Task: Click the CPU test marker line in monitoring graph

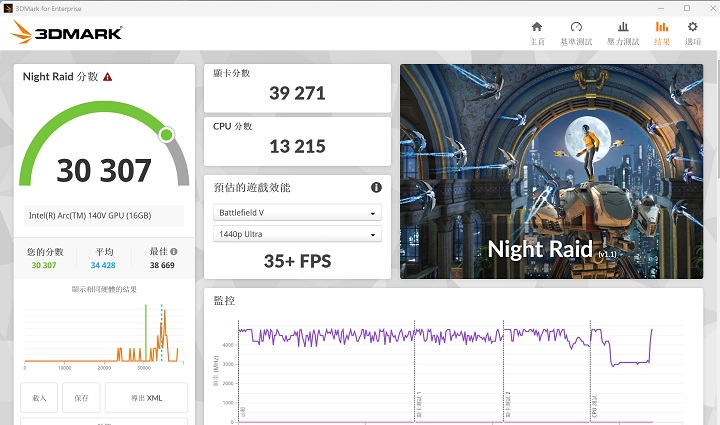Action: pyautogui.click(x=591, y=371)
